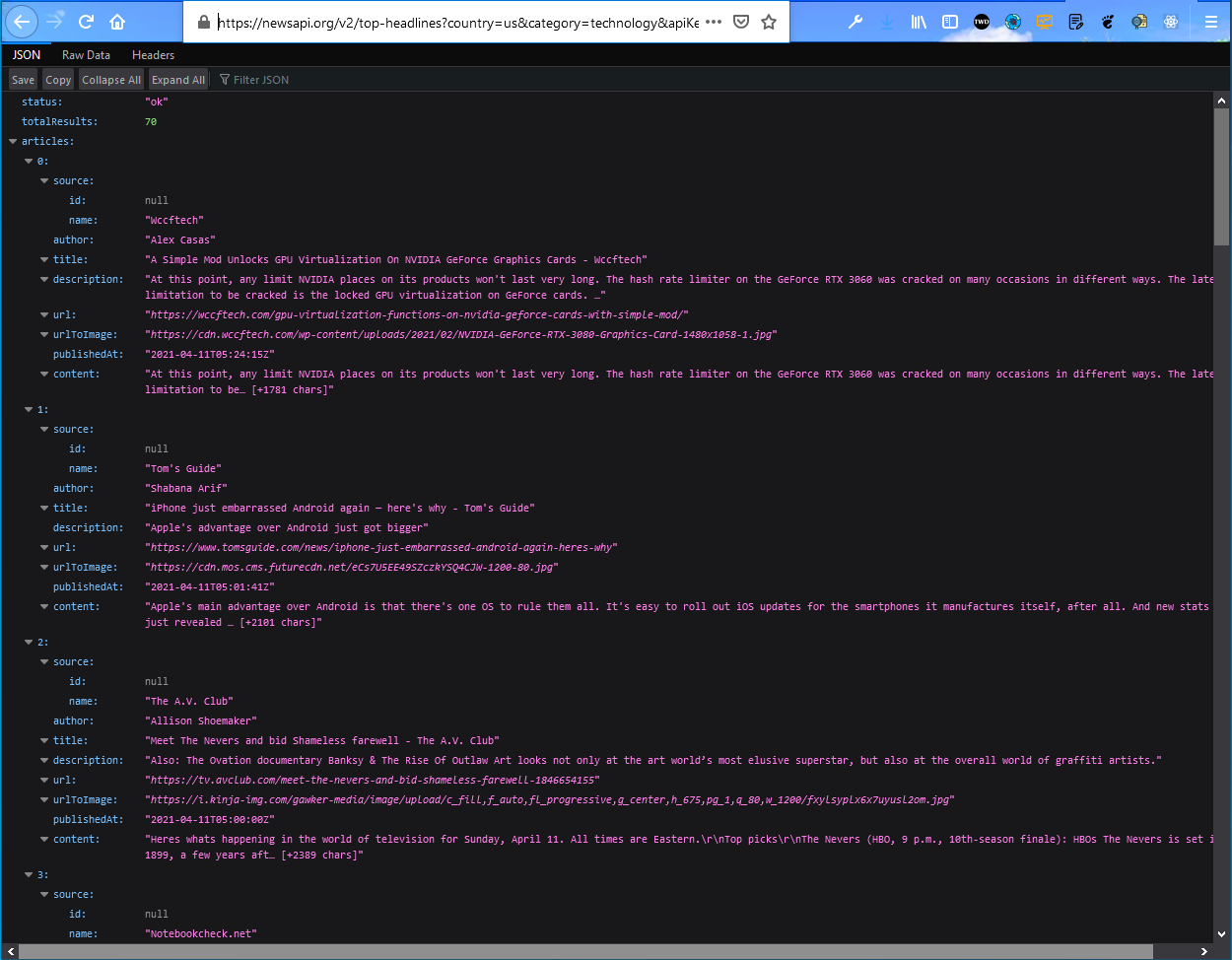1232x960 pixels.
Task: Click the Save button in JSON viewer
Action: tap(23, 80)
